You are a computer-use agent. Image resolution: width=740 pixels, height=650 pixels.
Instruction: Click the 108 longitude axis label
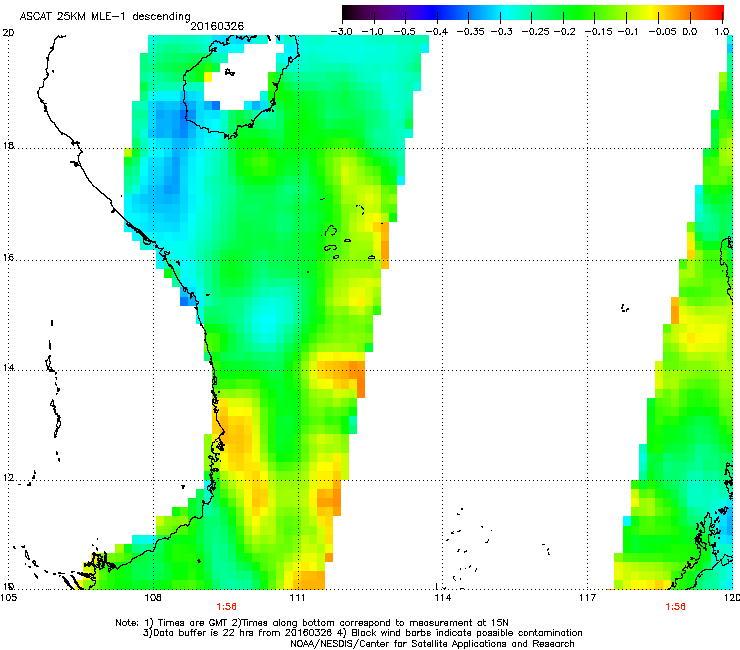click(153, 598)
